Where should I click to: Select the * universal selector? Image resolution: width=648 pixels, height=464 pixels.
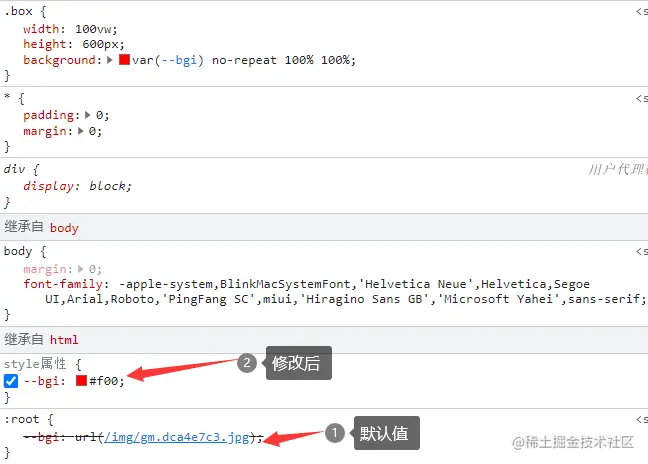tap(7, 98)
